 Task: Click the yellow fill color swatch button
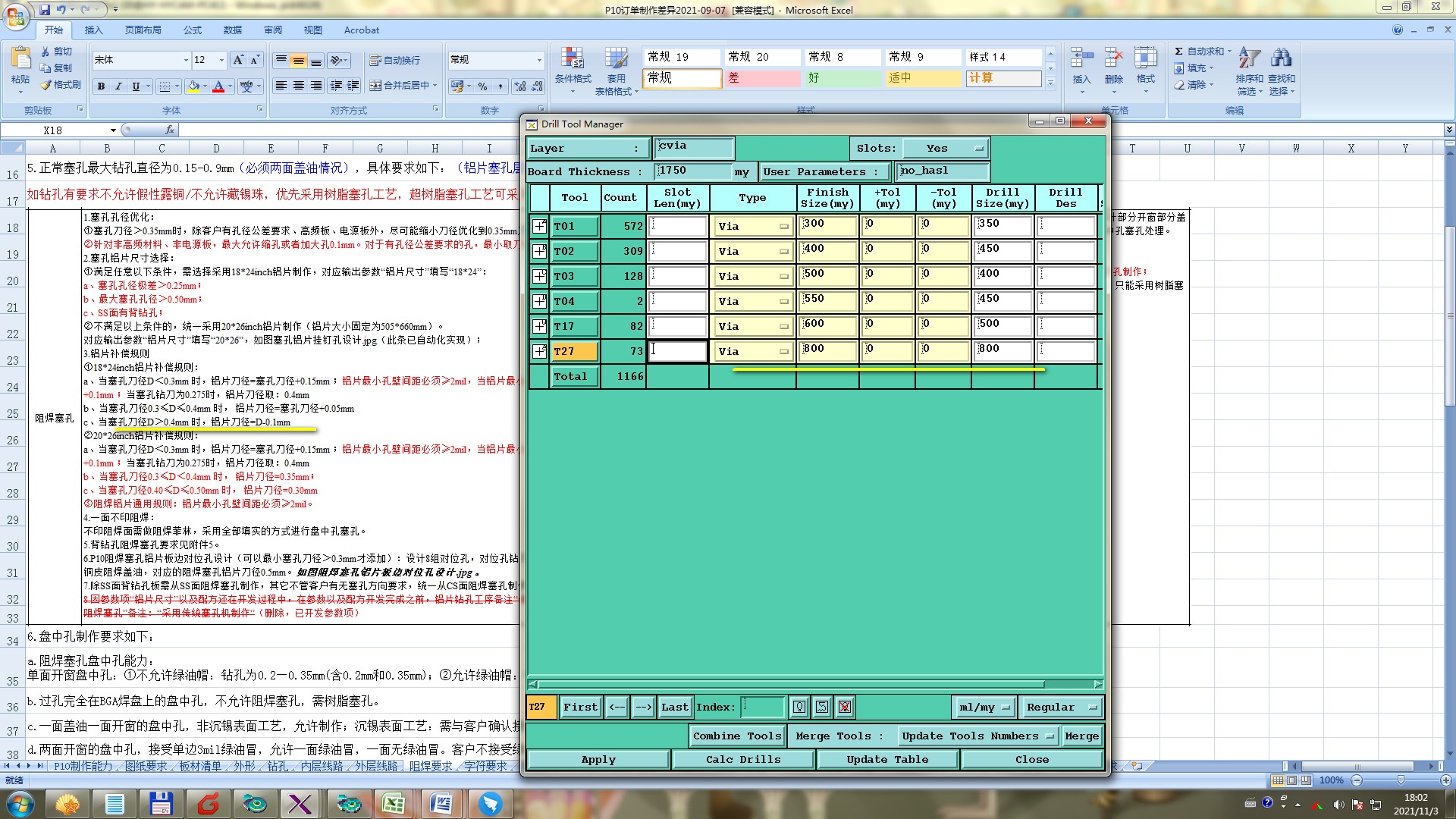point(193,86)
